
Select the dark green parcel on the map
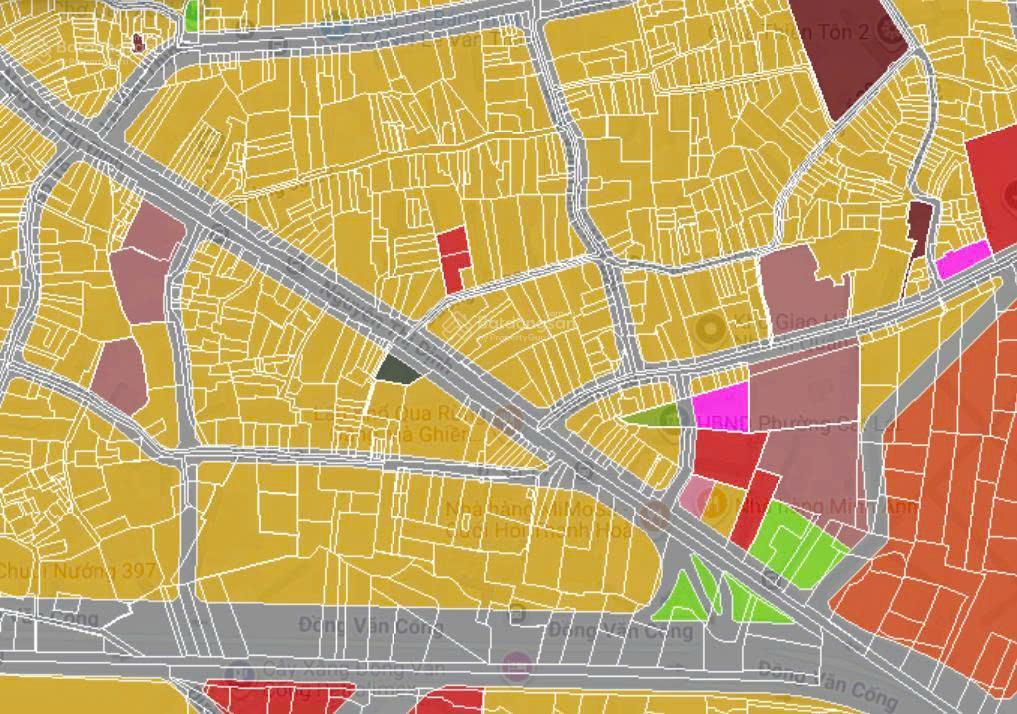398,370
